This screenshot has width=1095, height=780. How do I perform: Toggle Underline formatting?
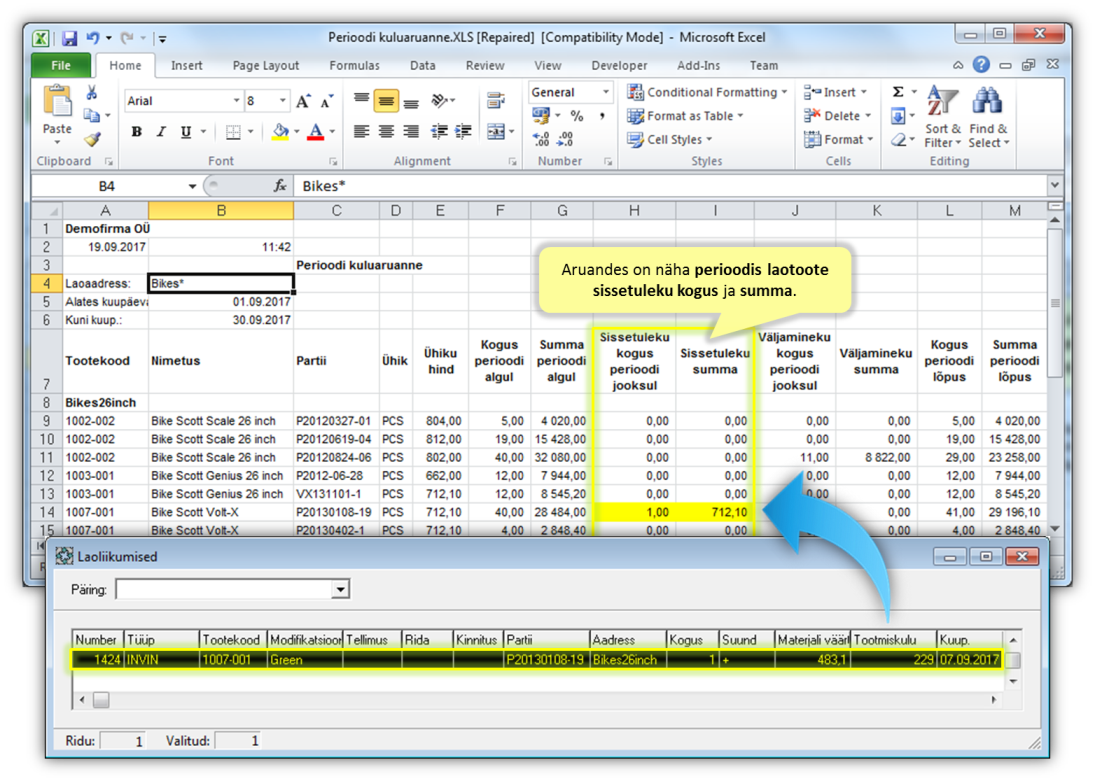185,131
